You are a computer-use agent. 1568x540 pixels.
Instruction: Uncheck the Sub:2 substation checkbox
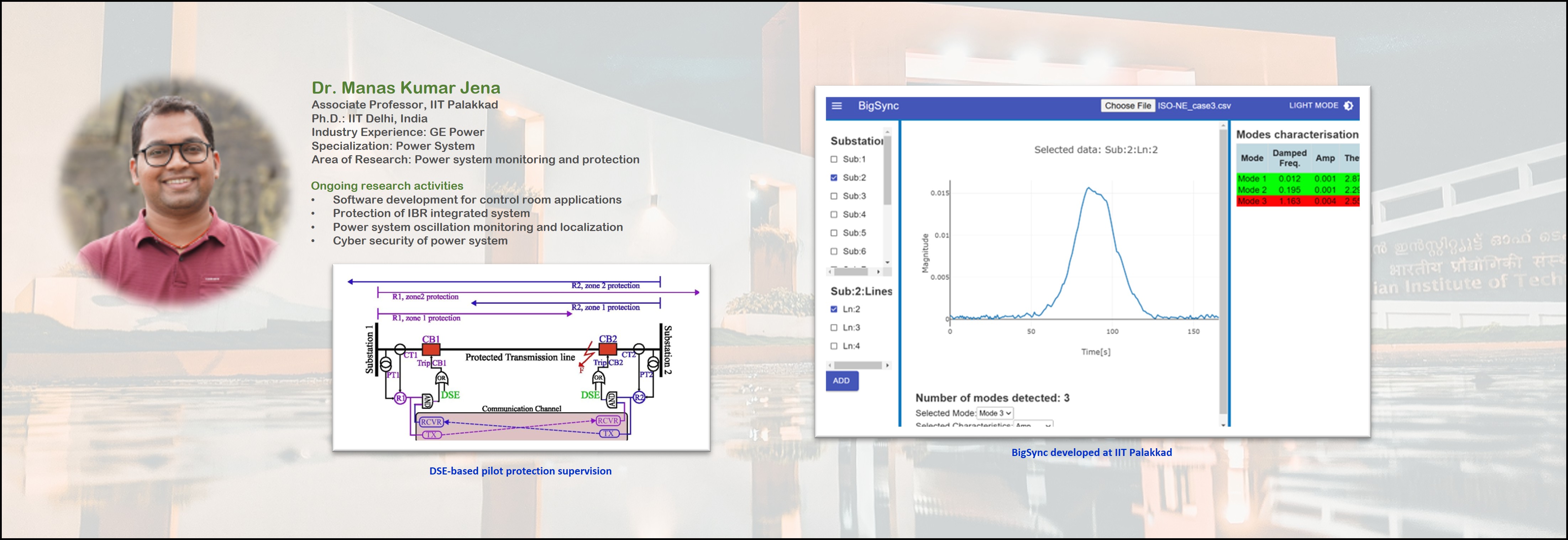pyautogui.click(x=834, y=178)
